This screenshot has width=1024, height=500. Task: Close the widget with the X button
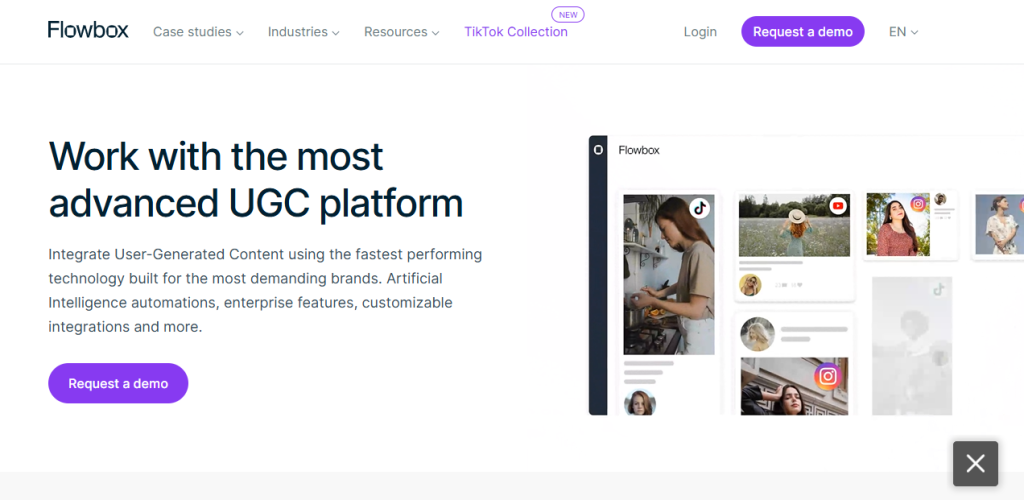tap(975, 463)
